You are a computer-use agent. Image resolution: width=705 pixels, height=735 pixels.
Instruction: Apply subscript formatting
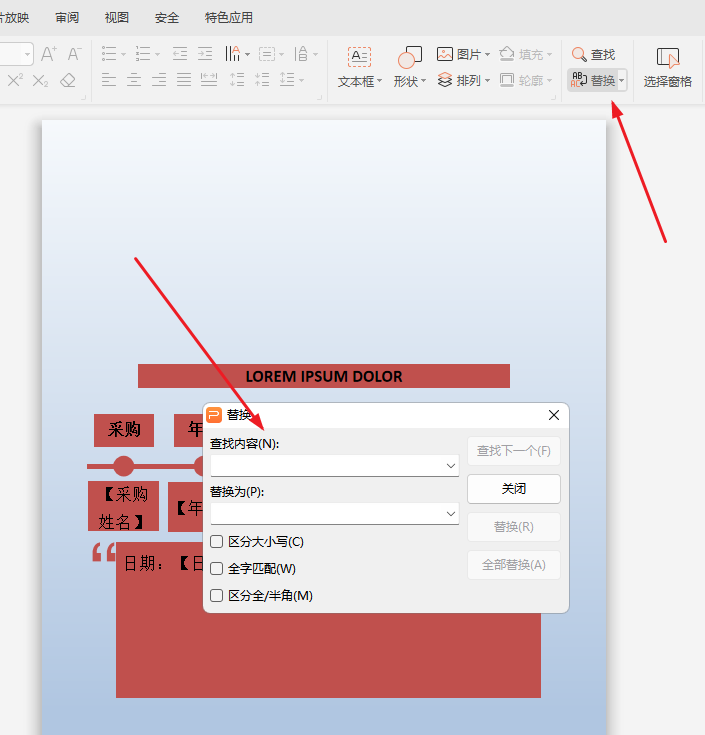coord(40,80)
